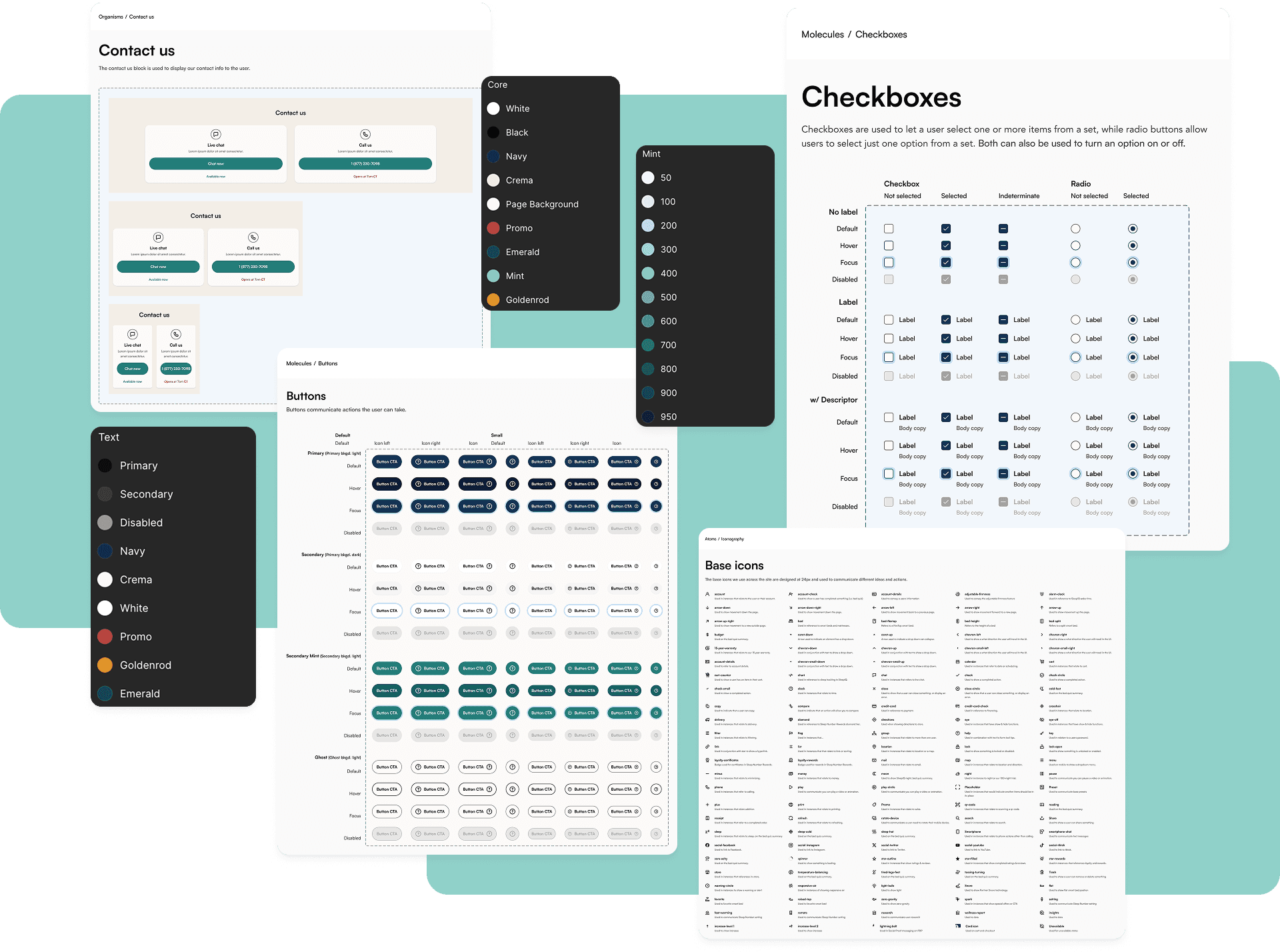
Task: Pick the Goldenrod swatch in the Core palette
Action: (493, 300)
